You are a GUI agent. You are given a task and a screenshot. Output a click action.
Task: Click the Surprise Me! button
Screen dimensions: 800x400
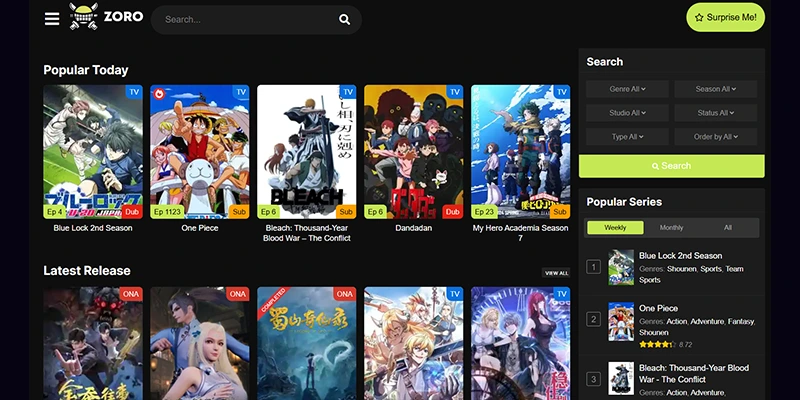[x=726, y=17]
